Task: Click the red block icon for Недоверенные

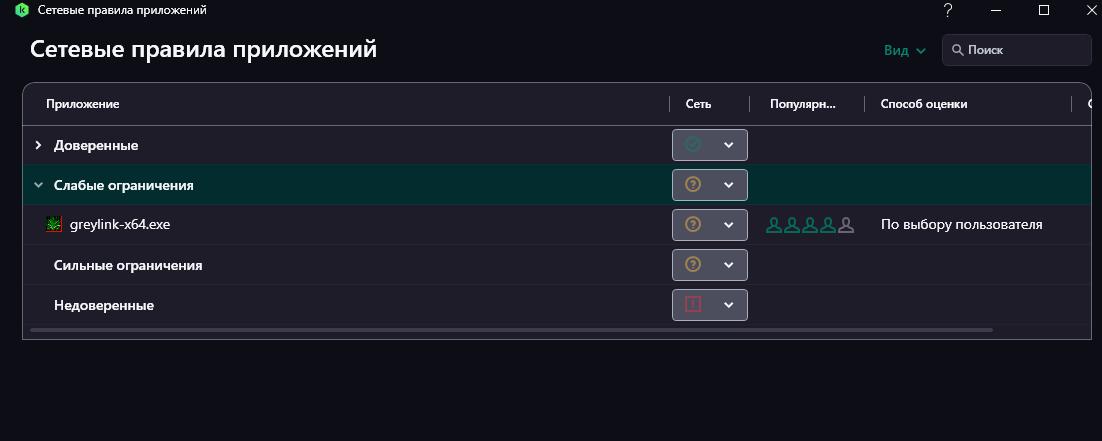Action: (x=693, y=305)
